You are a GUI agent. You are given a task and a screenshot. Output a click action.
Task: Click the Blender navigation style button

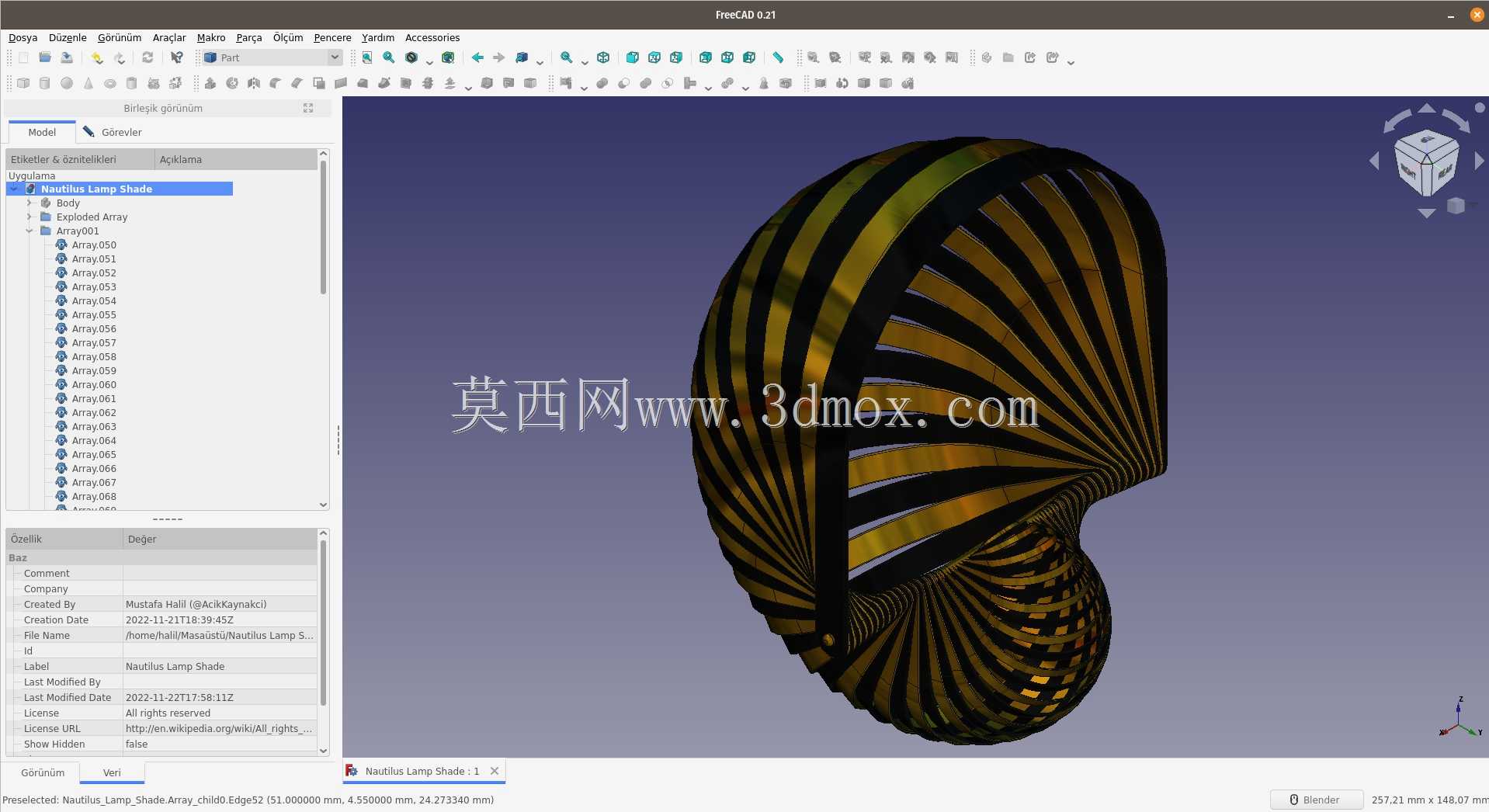tap(1316, 800)
